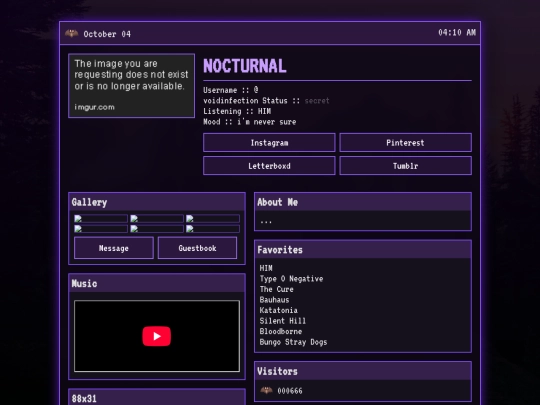This screenshot has width=540, height=405.
Task: Open the Tumblr link button
Action: click(x=405, y=166)
